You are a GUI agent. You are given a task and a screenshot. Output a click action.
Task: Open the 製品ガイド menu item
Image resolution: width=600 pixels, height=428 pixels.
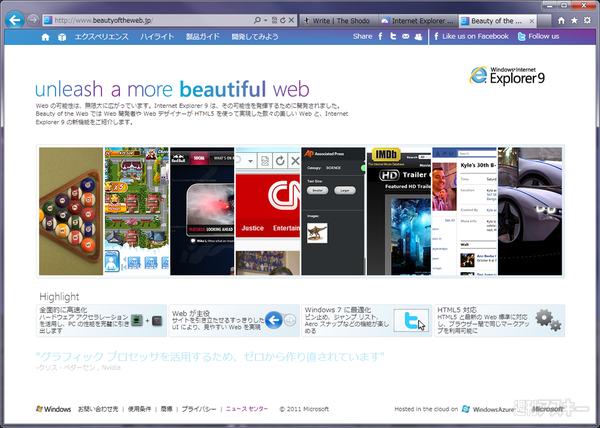203,37
